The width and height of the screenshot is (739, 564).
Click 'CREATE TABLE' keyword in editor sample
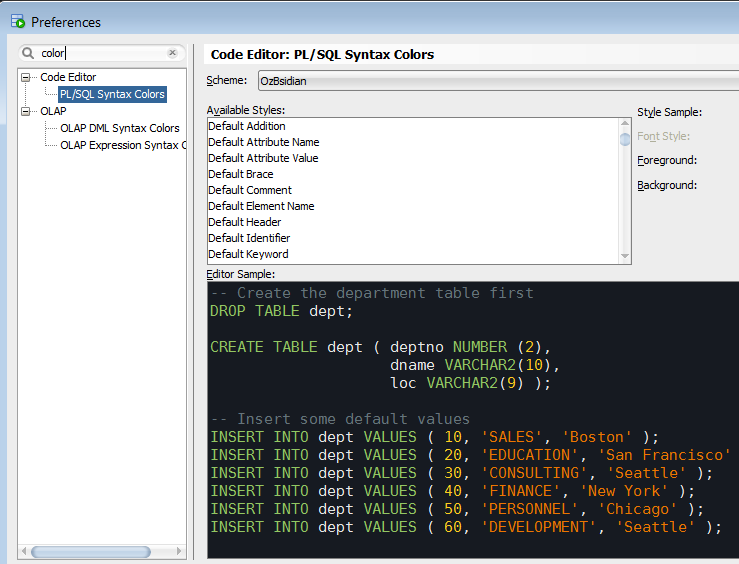tap(264, 347)
